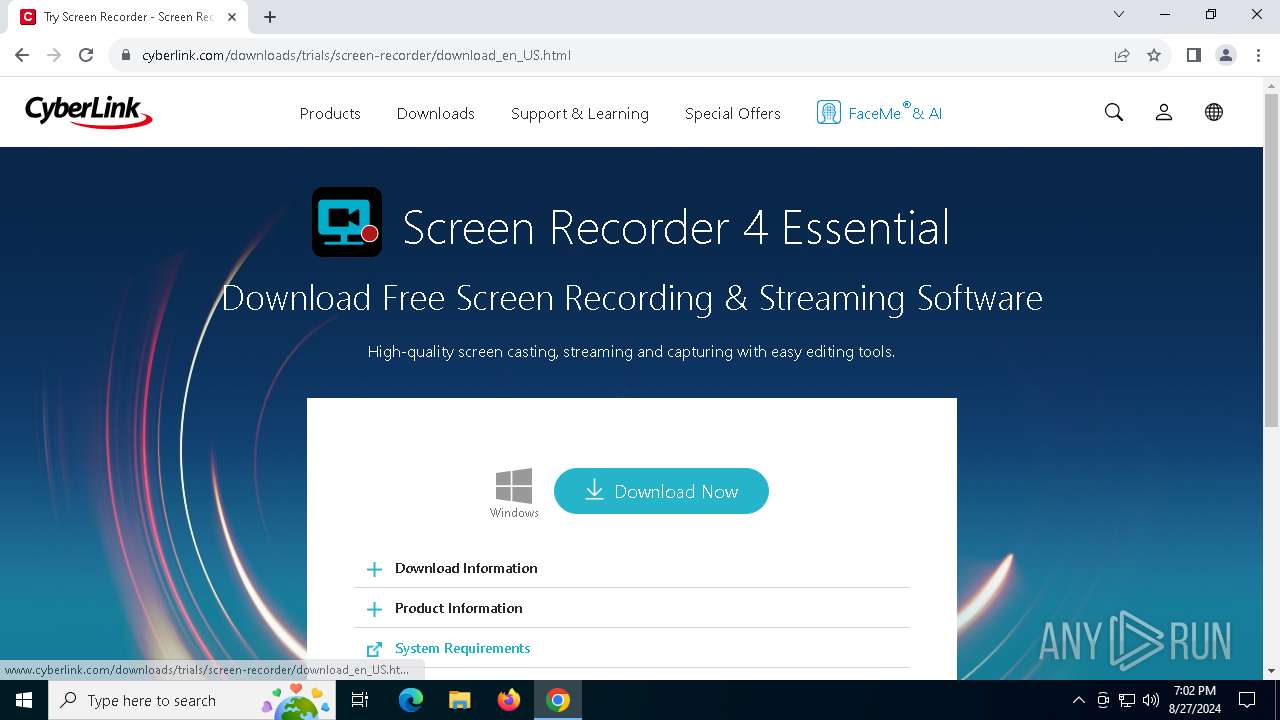Open the tab search chevron in title bar

[1119, 14]
